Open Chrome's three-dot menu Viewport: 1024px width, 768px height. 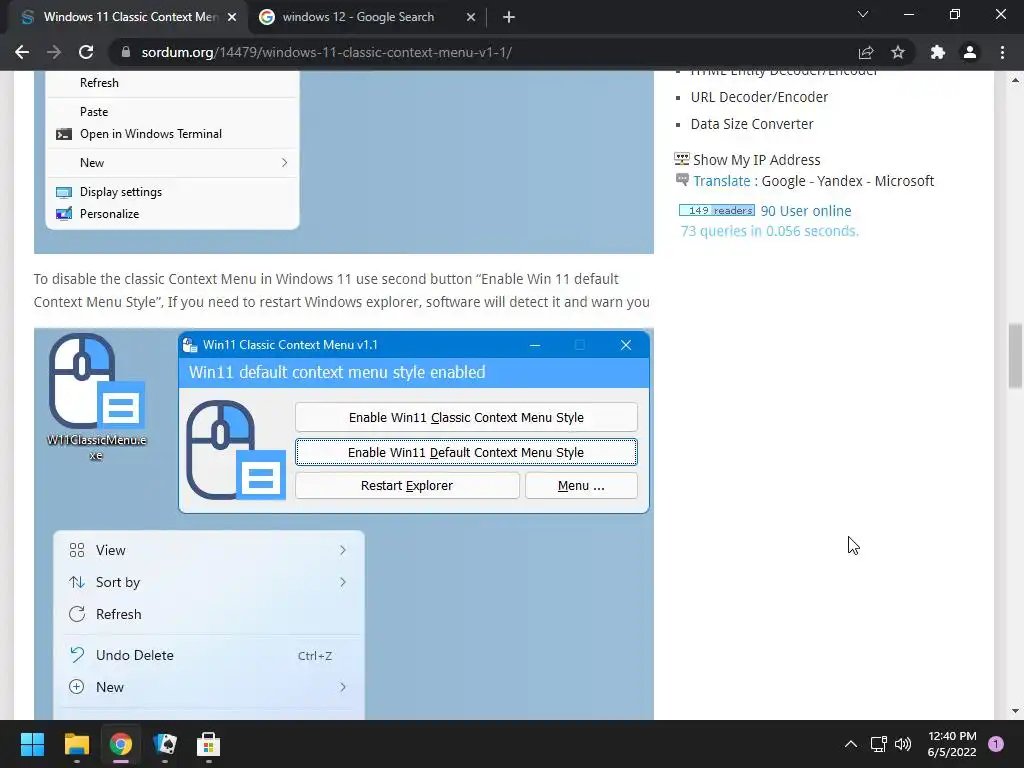coord(1002,52)
